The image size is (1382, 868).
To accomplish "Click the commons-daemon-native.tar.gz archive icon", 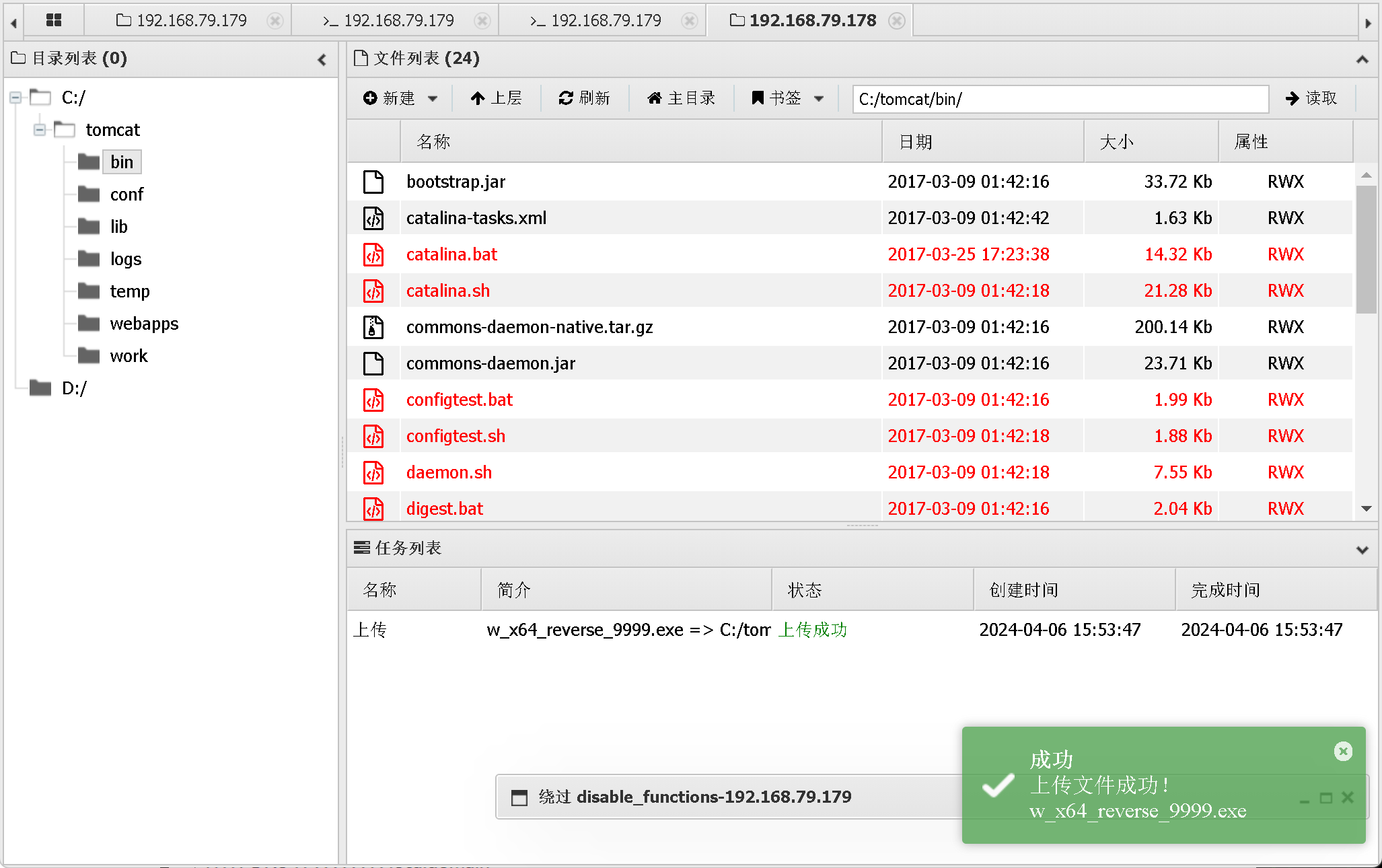I will tap(373, 328).
